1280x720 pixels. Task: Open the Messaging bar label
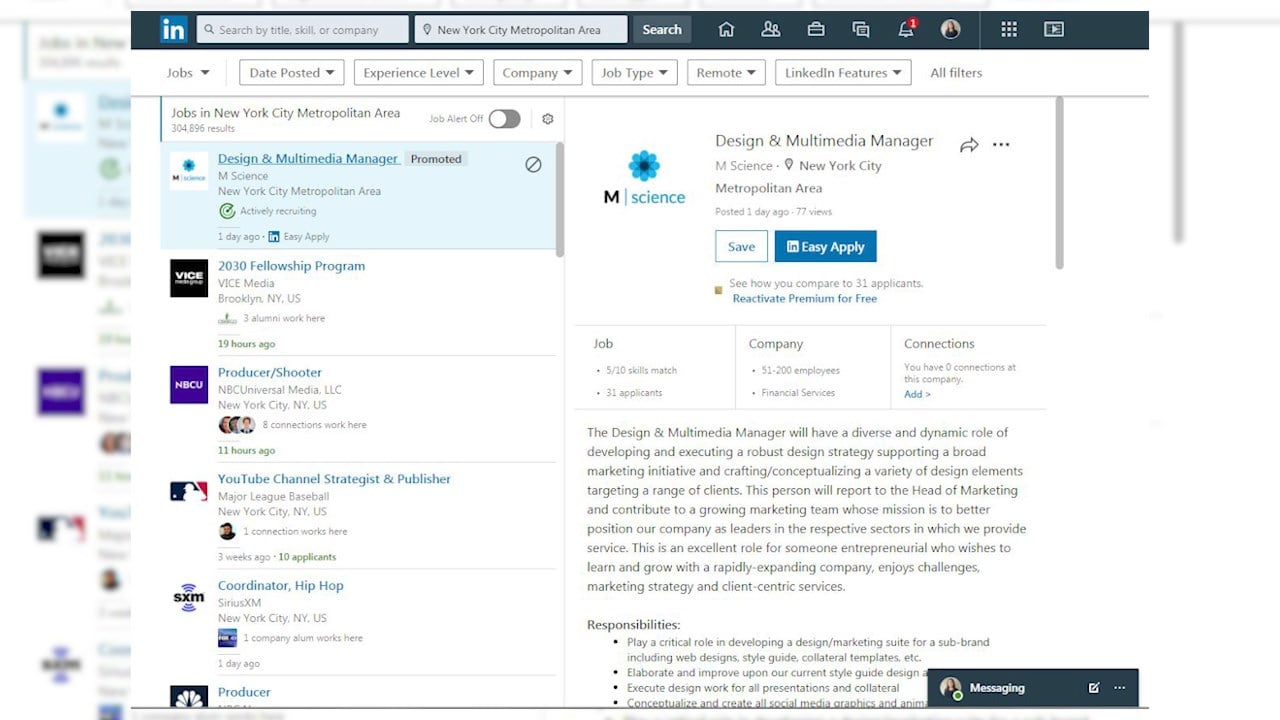(x=997, y=688)
